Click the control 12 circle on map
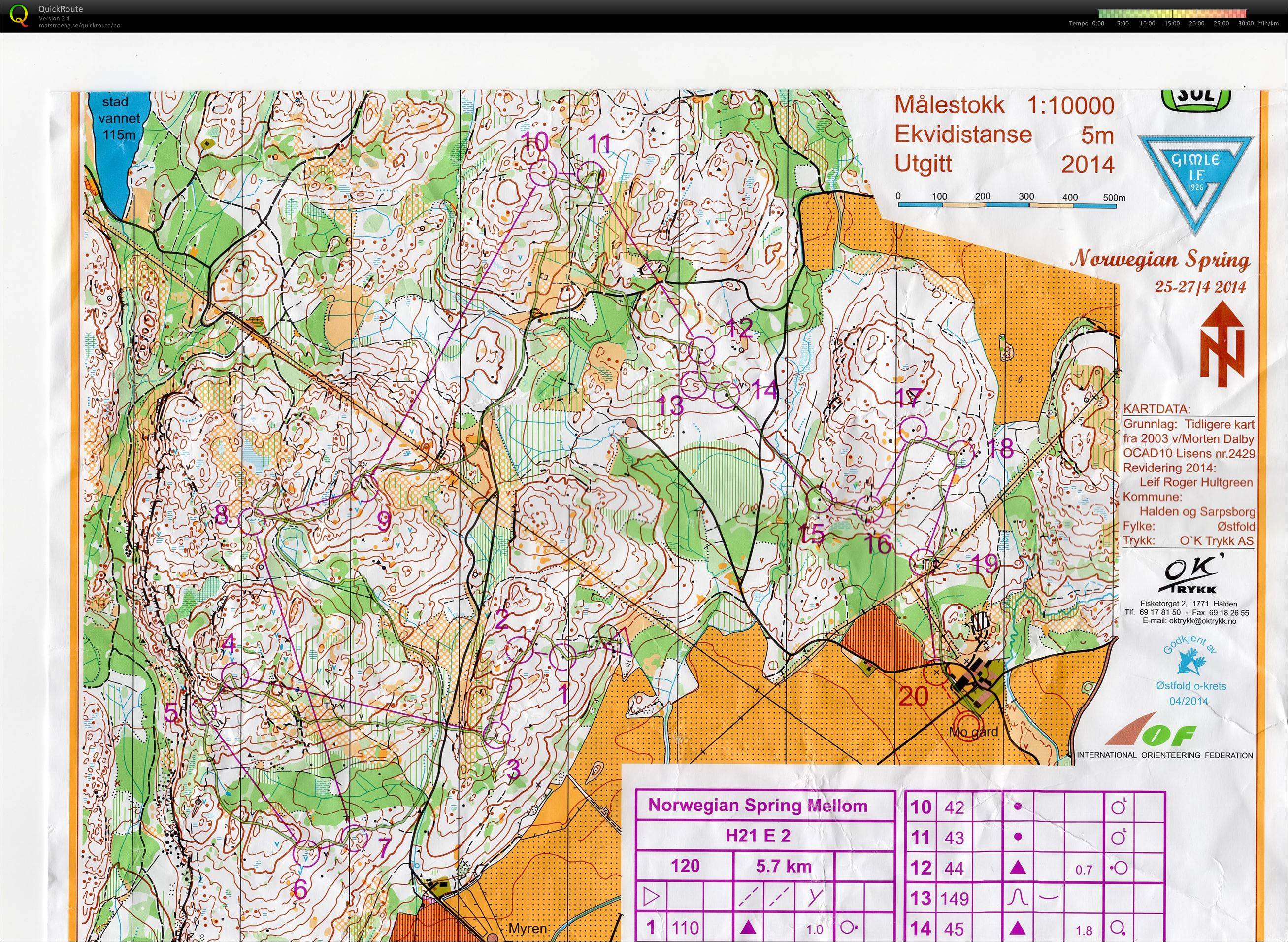The image size is (1288, 942). click(x=701, y=349)
